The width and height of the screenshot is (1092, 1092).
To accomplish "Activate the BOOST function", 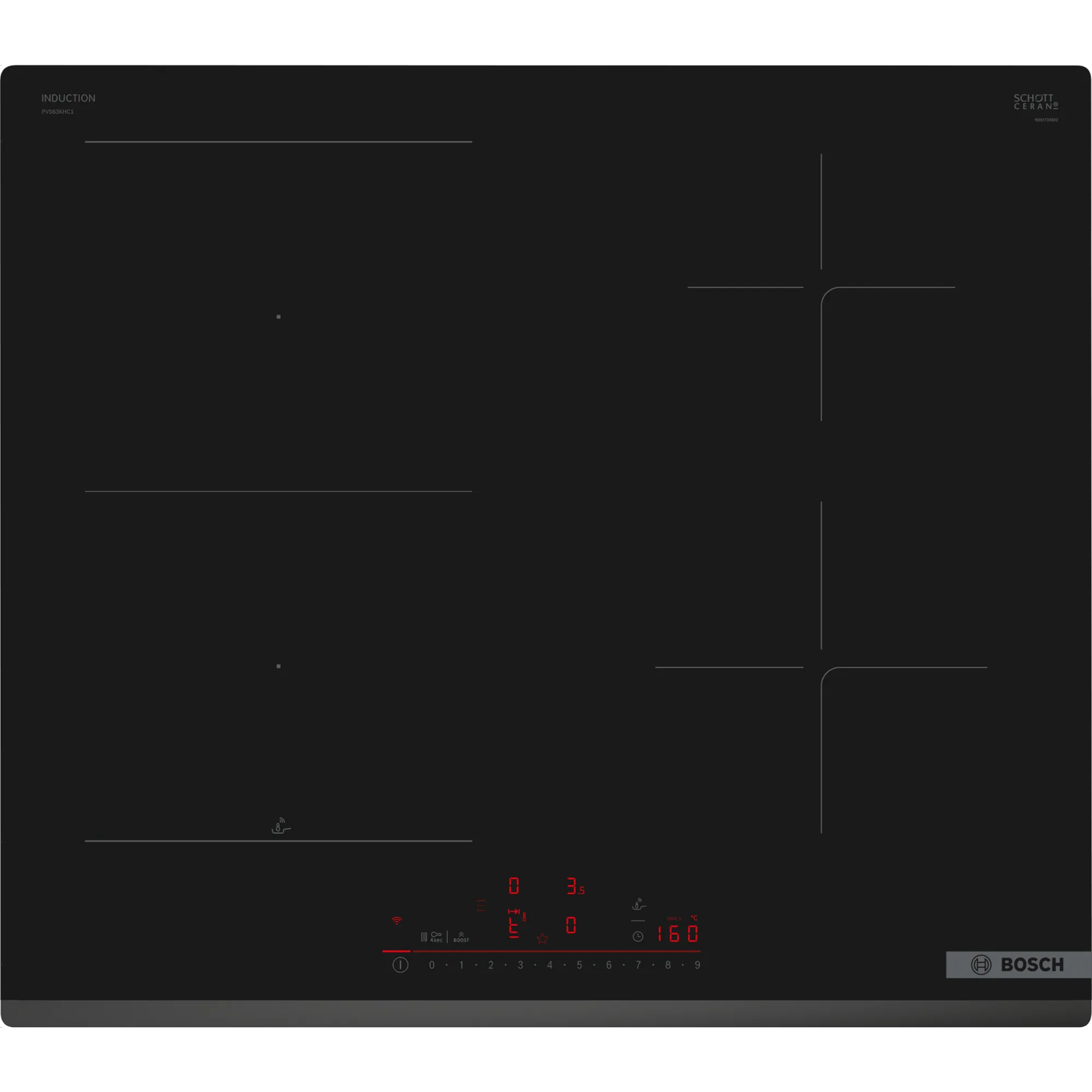I will [x=461, y=936].
